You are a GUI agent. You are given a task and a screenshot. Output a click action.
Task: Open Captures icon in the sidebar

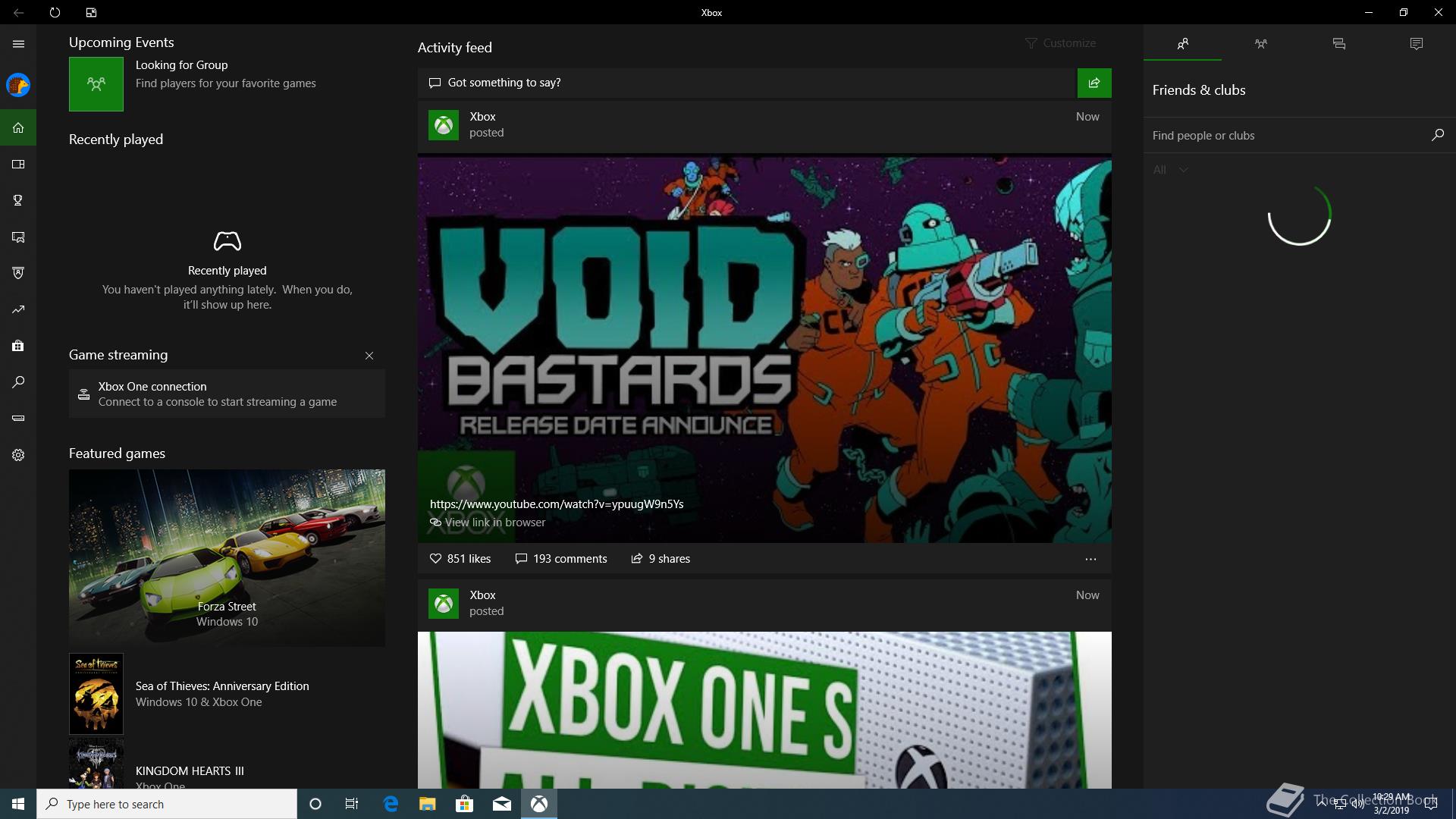(18, 237)
